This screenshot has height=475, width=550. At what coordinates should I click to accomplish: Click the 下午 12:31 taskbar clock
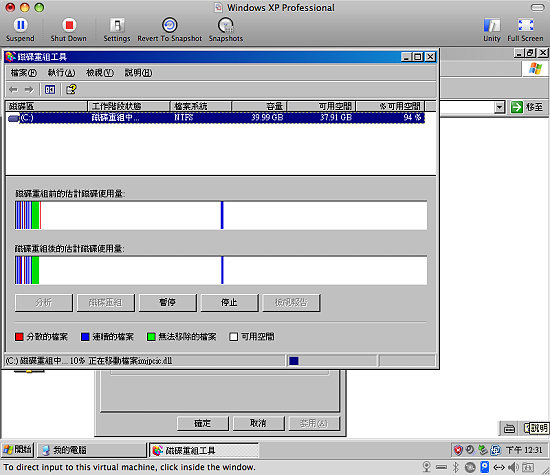tap(524, 450)
